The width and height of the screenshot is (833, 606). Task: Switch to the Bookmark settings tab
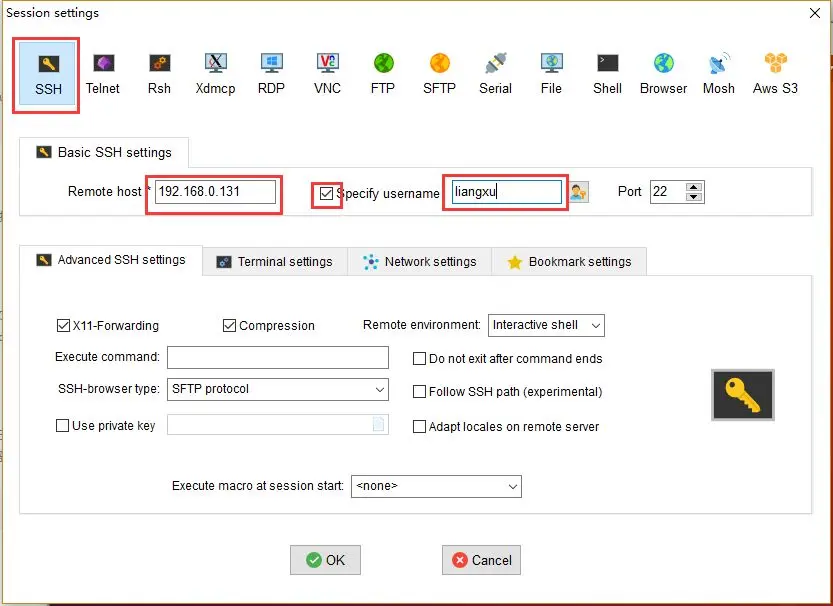click(x=569, y=262)
